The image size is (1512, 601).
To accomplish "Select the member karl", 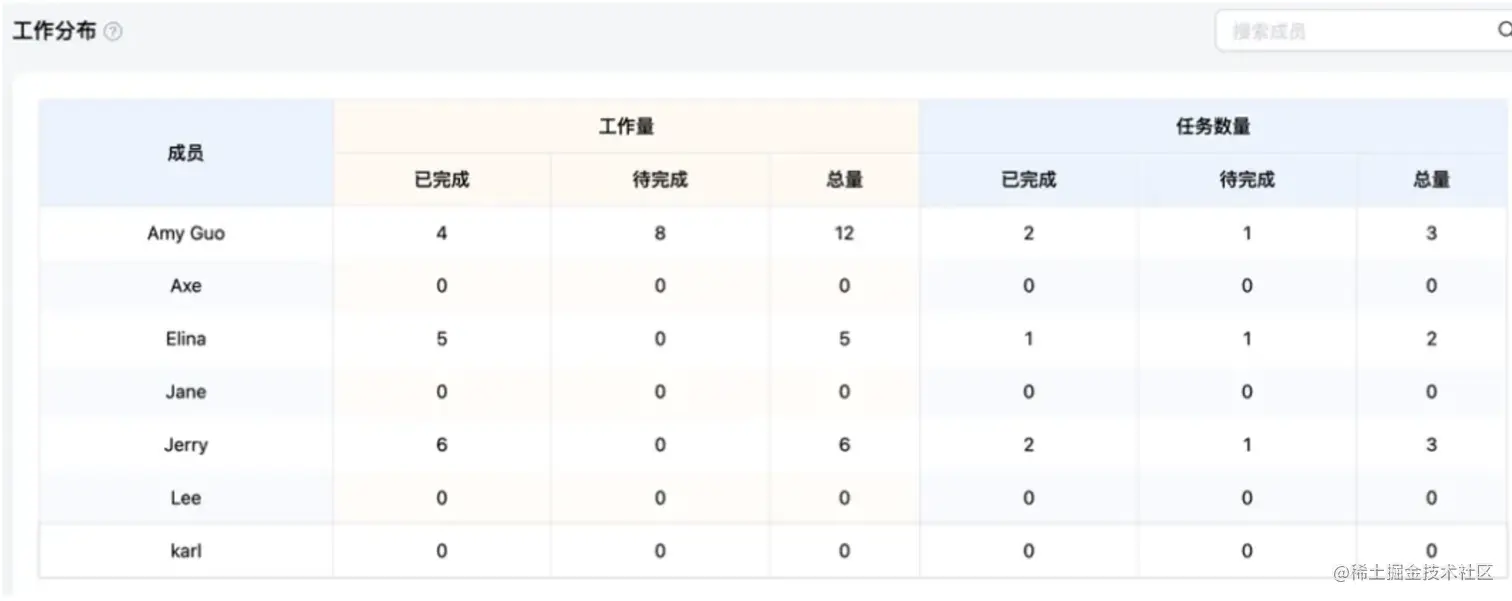I will (185, 550).
